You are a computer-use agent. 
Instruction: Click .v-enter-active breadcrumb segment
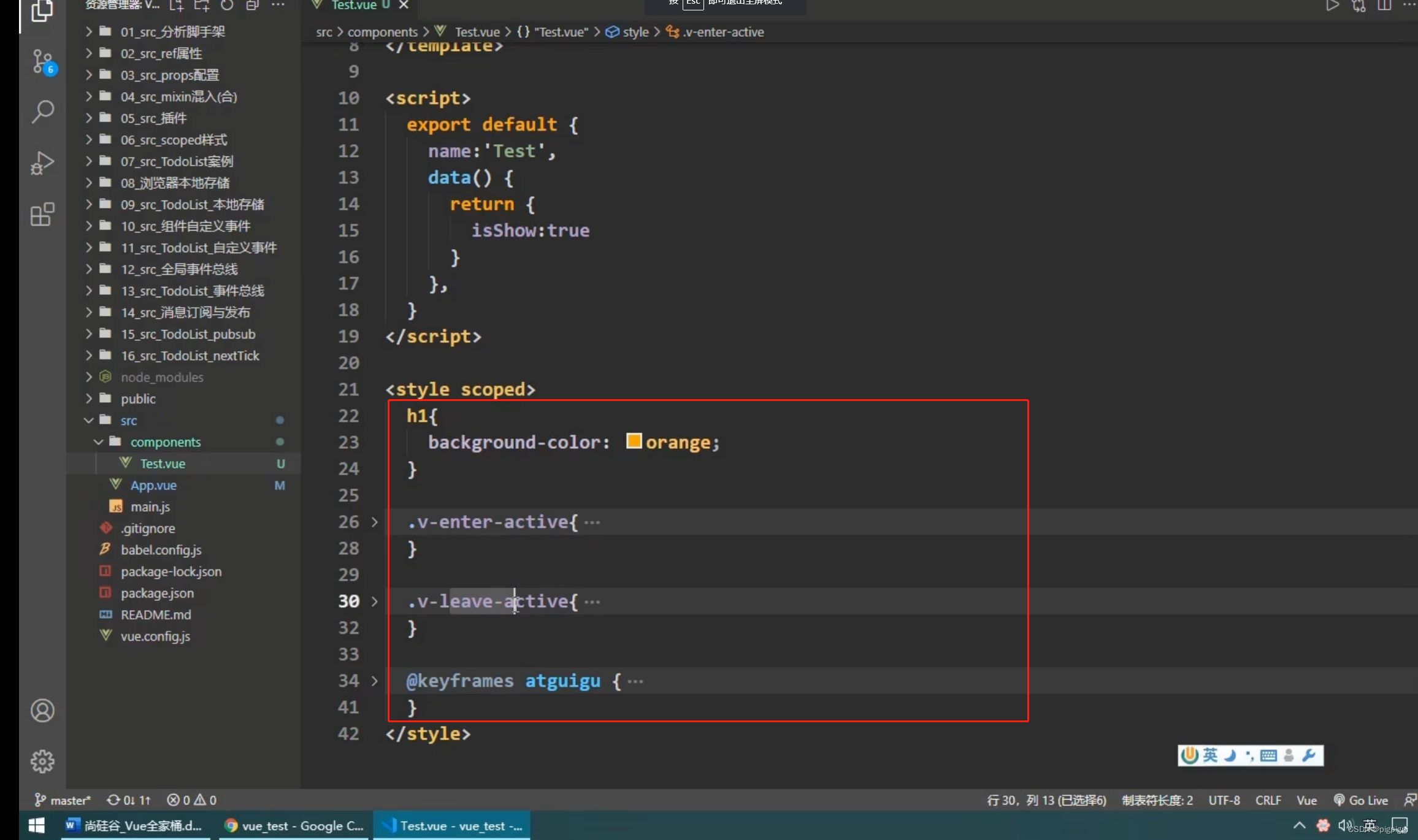point(722,32)
